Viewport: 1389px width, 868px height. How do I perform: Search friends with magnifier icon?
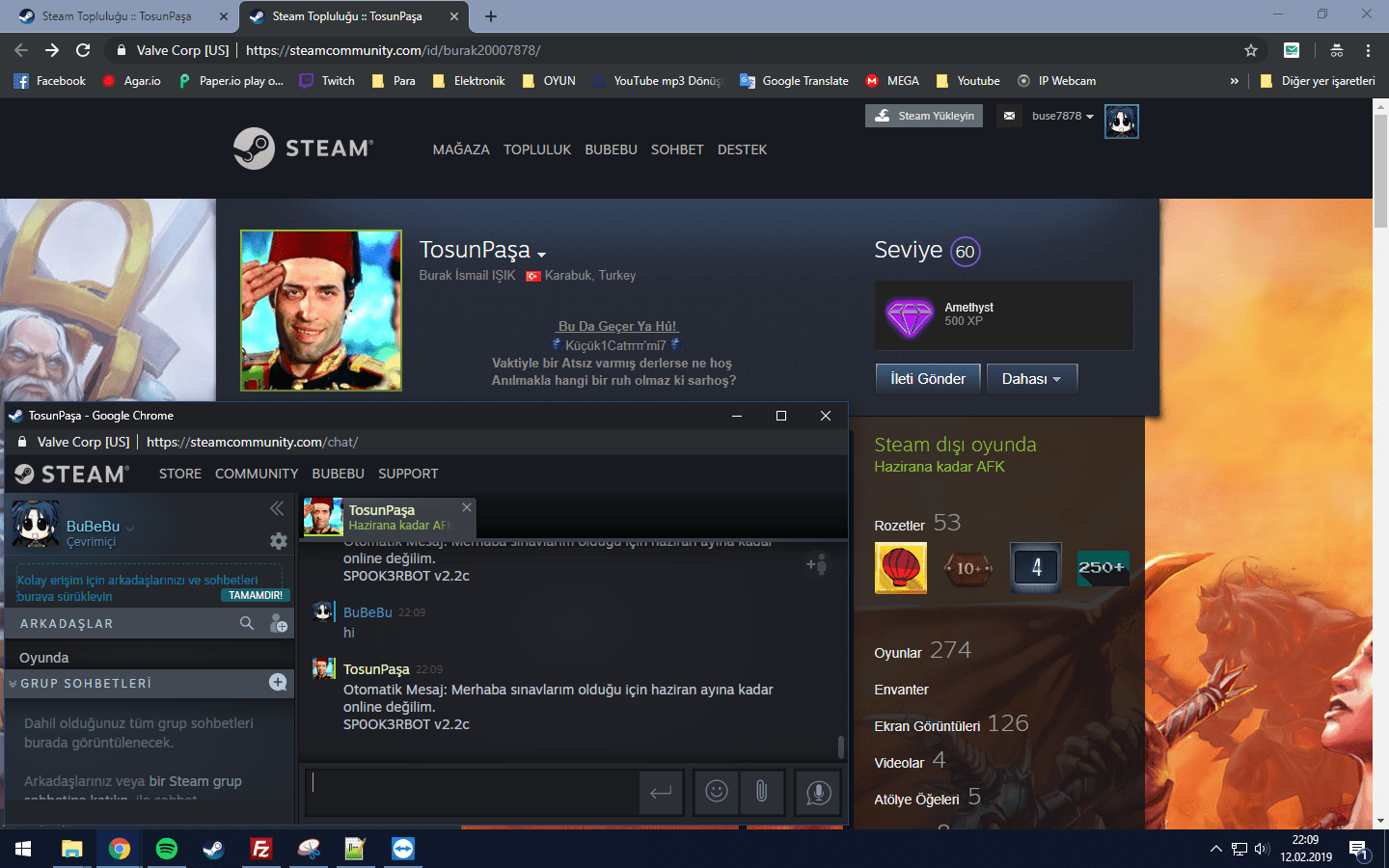pyautogui.click(x=247, y=623)
